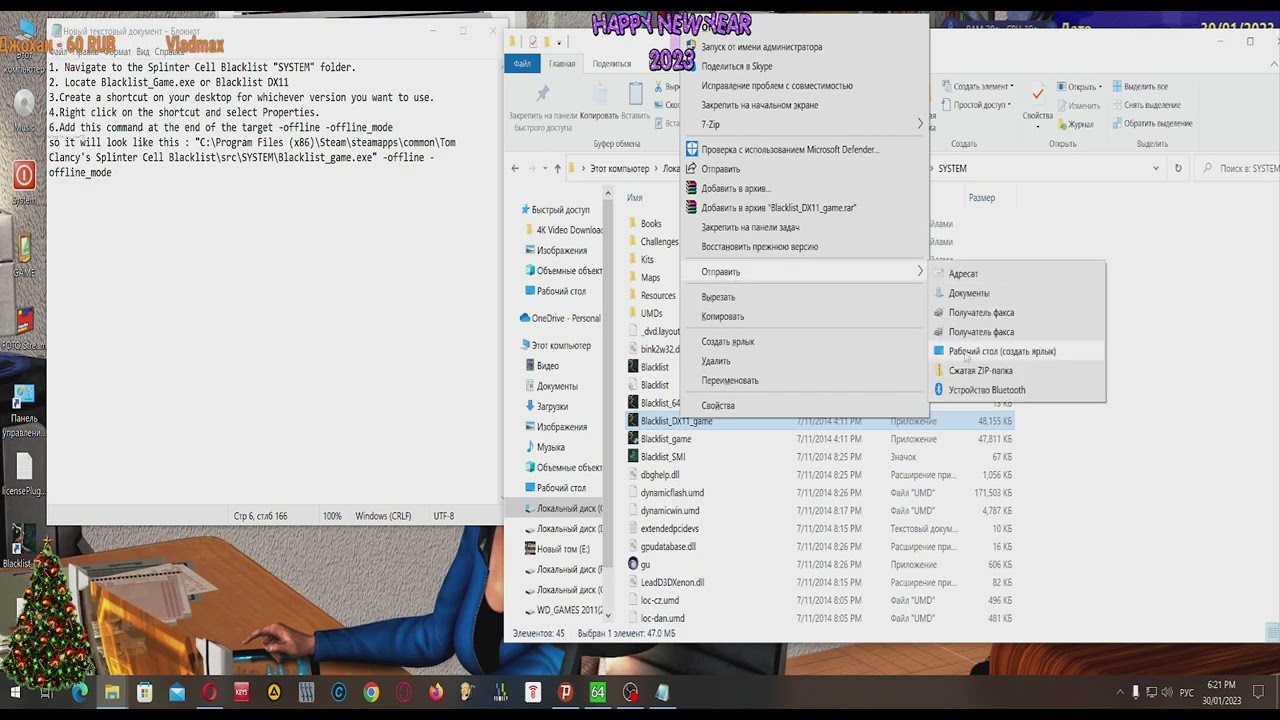
Task: Choose 'Запуск от имени администратора' in context menu
Action: point(762,47)
